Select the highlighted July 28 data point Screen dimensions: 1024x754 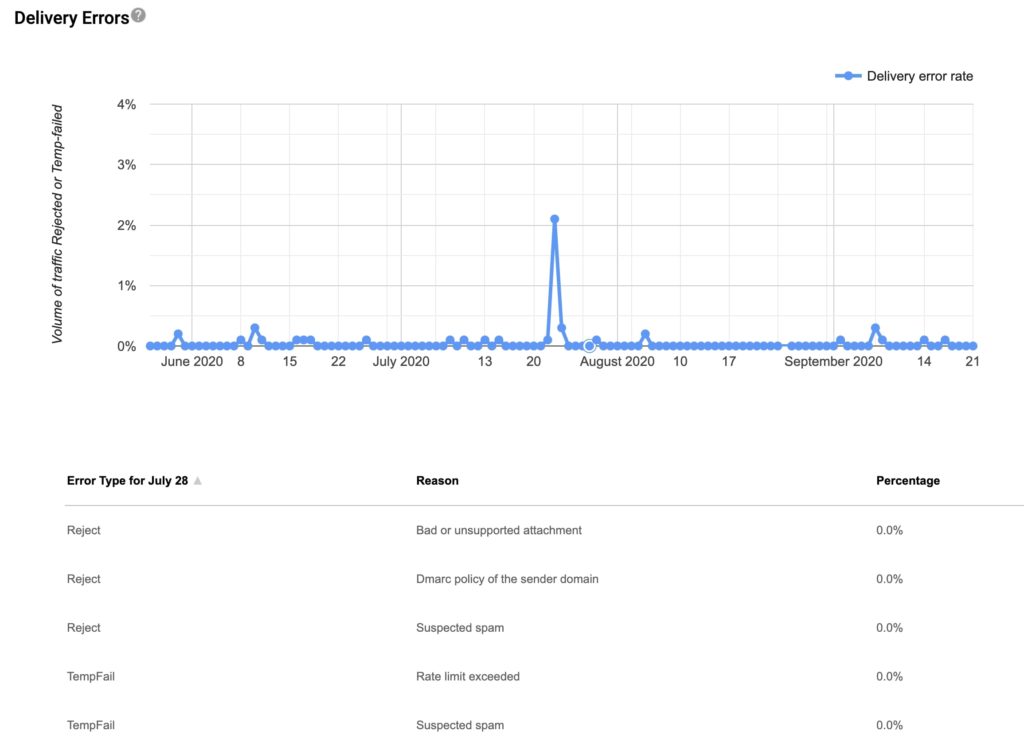(589, 346)
